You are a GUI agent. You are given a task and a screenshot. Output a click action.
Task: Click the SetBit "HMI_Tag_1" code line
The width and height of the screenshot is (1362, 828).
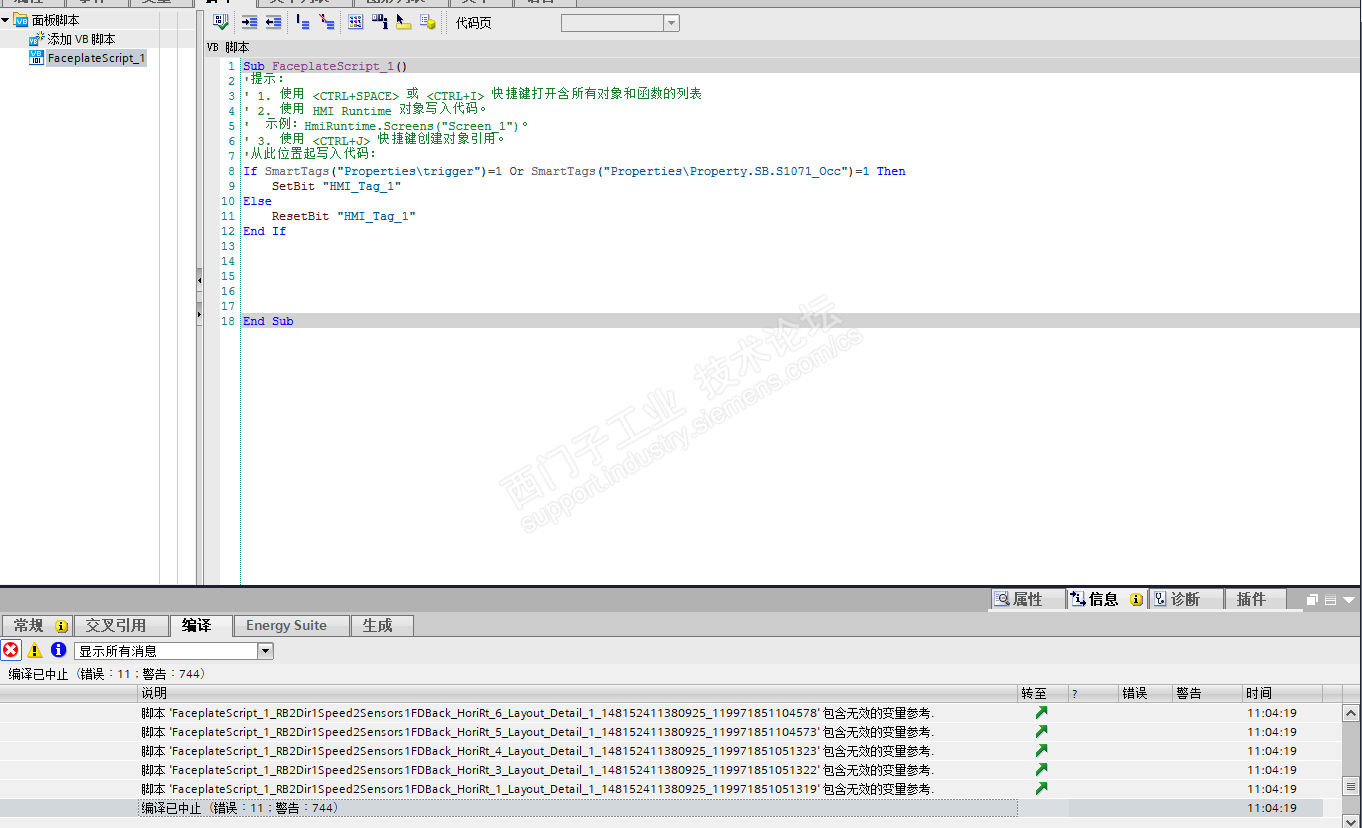(336, 186)
